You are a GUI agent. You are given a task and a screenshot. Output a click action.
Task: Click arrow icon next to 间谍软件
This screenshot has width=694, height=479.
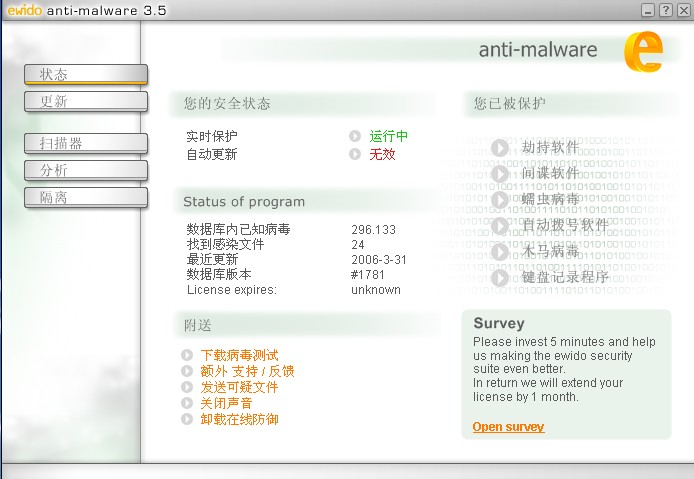tap(500, 174)
